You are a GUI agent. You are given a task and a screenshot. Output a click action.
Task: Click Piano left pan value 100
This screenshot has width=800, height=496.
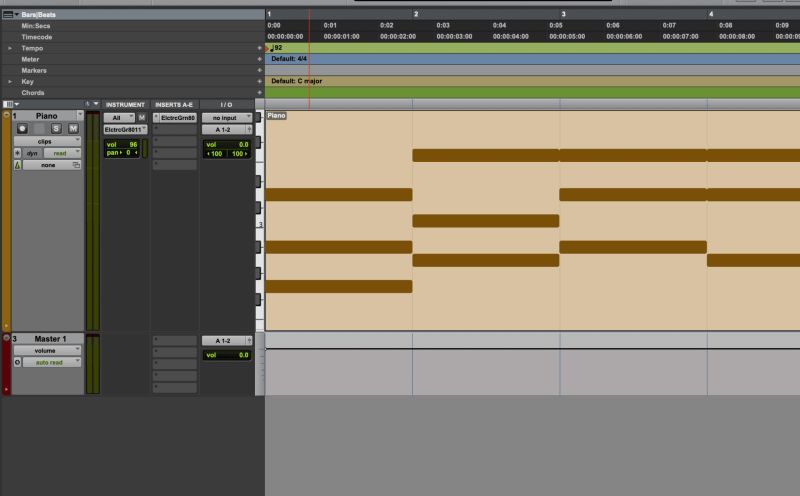tap(215, 154)
